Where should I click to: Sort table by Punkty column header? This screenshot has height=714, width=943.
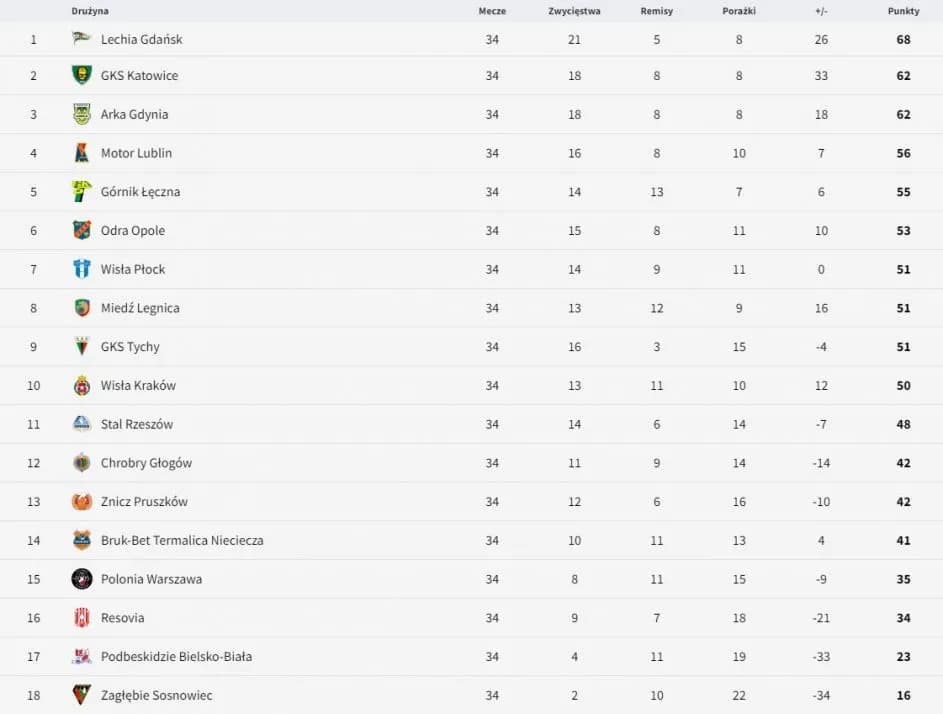point(903,11)
